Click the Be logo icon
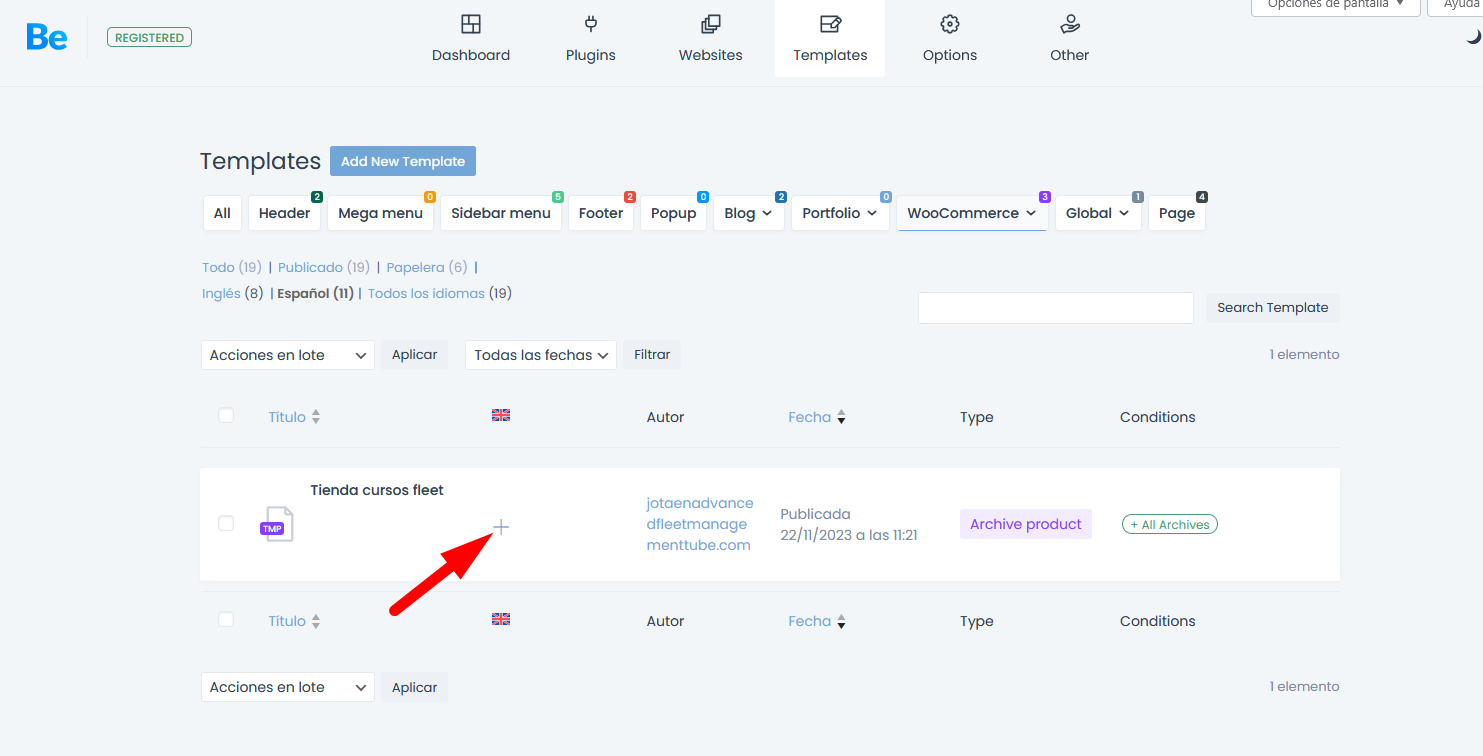The image size is (1483, 756). point(47,37)
